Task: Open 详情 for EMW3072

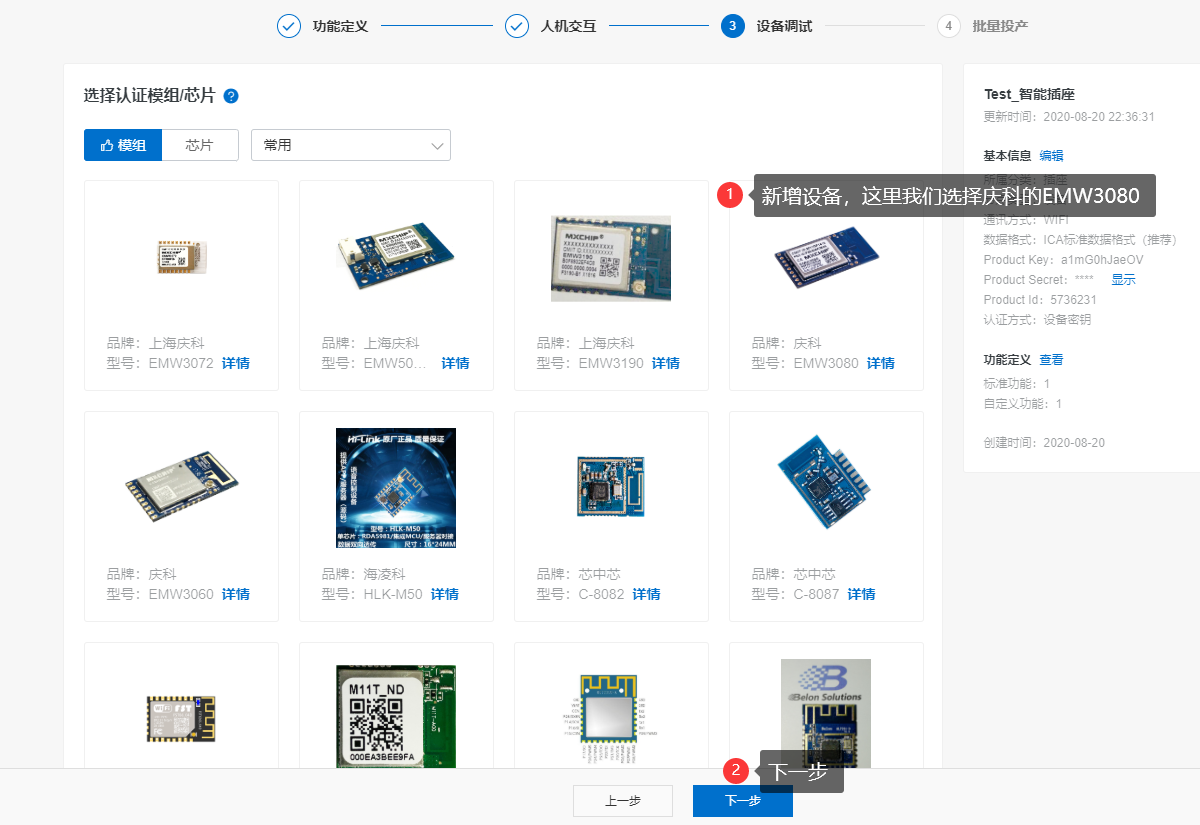Action: coord(236,363)
